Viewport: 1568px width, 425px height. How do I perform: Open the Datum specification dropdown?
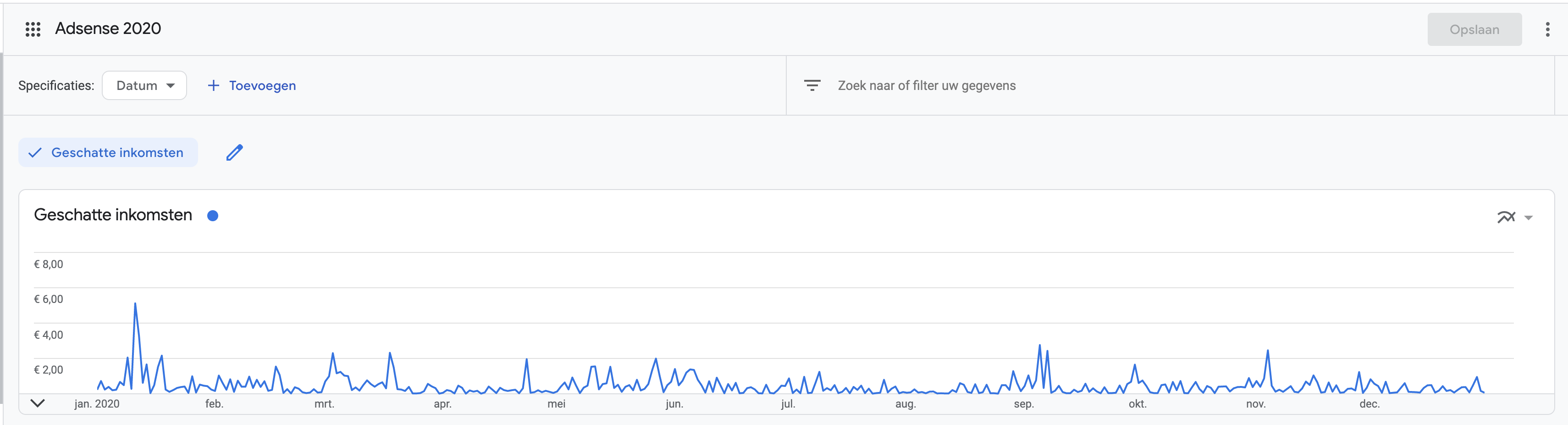144,85
